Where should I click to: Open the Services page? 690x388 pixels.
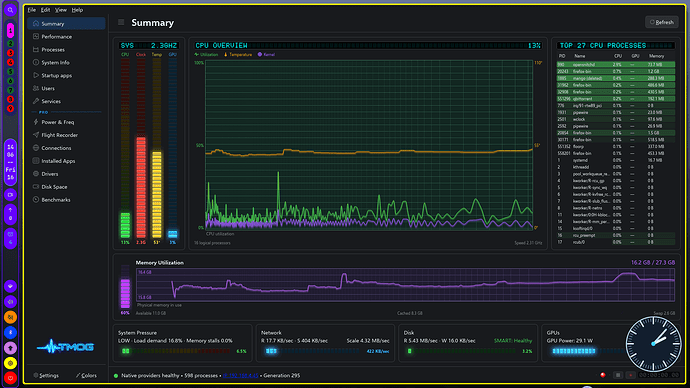pyautogui.click(x=66, y=101)
